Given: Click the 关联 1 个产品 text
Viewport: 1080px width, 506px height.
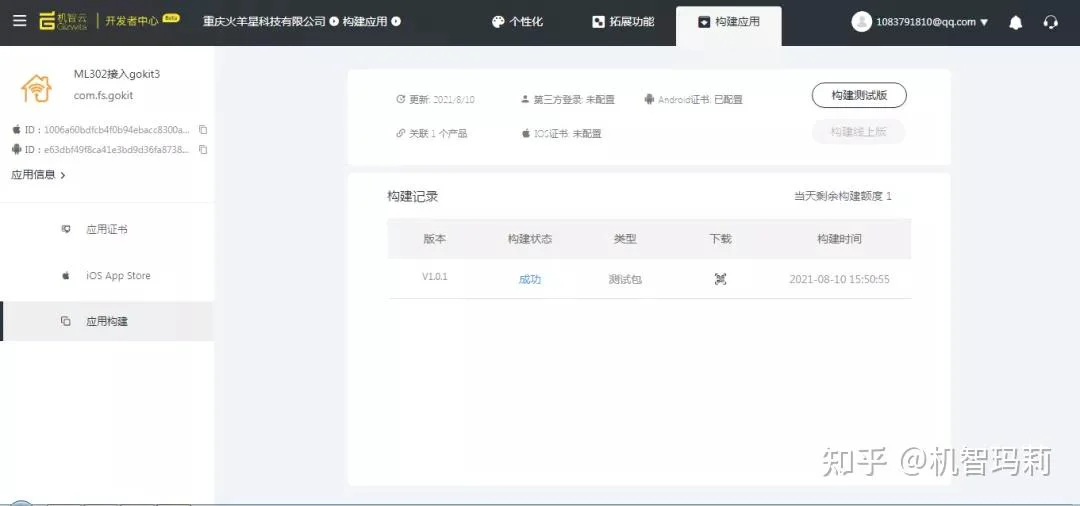Looking at the screenshot, I should [438, 133].
